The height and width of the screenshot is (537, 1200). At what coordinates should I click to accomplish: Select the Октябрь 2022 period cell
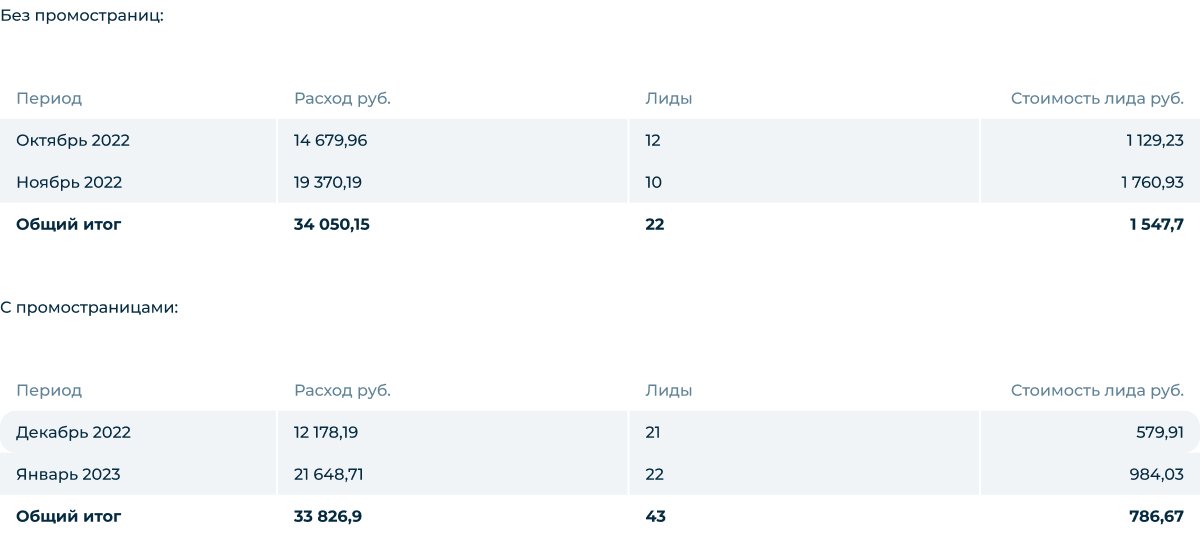(73, 140)
